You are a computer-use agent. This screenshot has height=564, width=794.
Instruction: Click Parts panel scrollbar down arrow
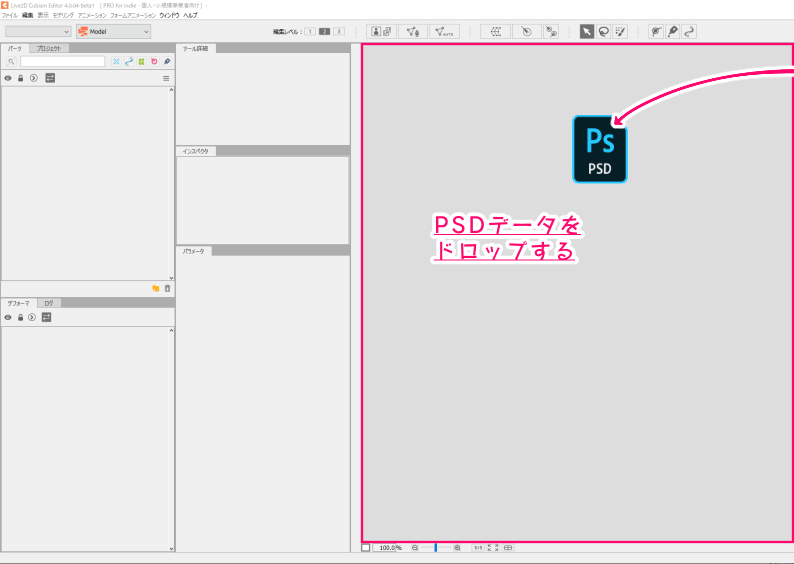tap(172, 278)
